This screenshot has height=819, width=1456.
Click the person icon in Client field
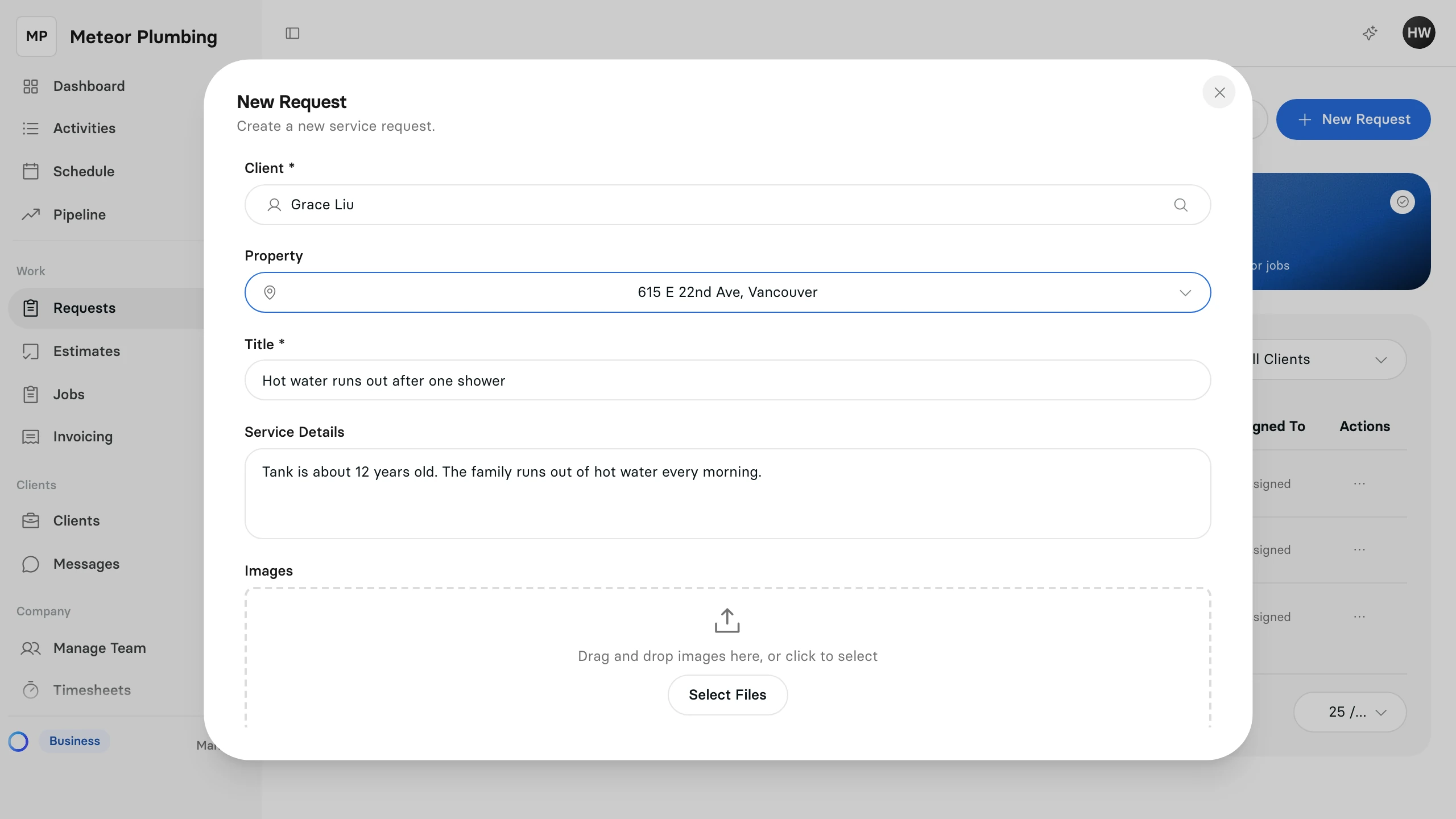tap(274, 205)
